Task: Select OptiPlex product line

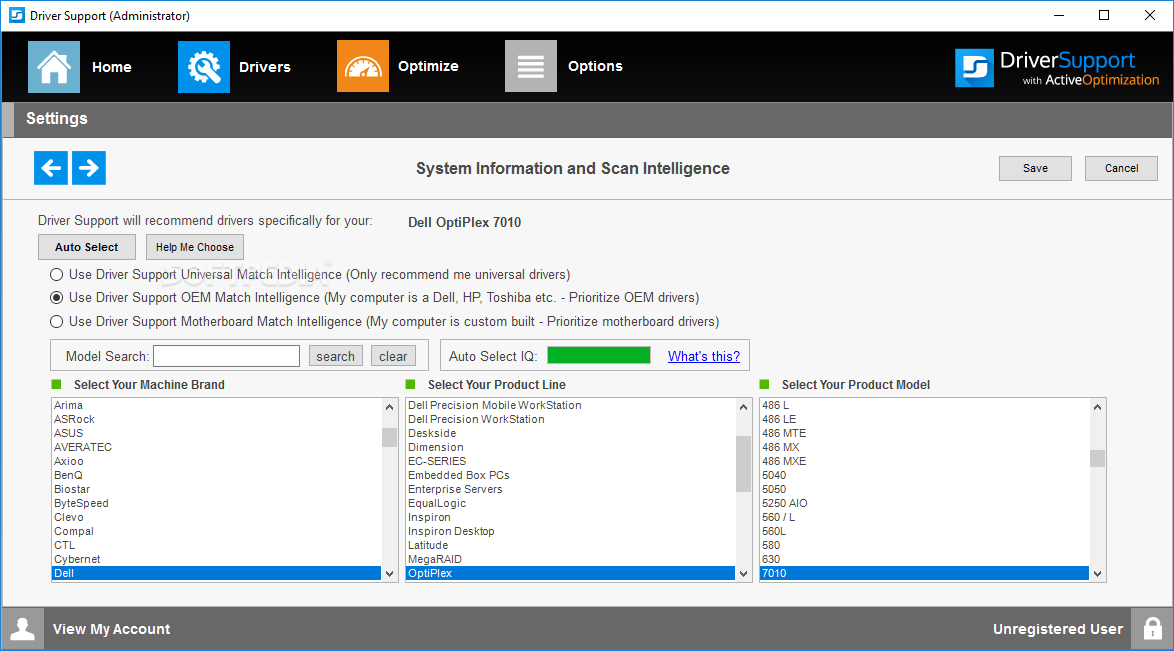Action: (x=571, y=573)
